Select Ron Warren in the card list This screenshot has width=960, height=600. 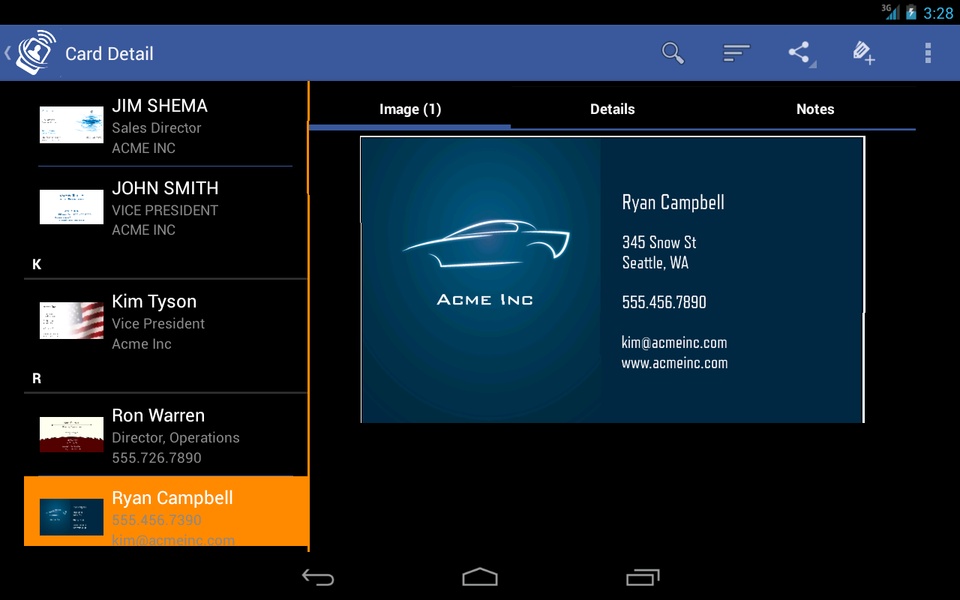click(165, 435)
